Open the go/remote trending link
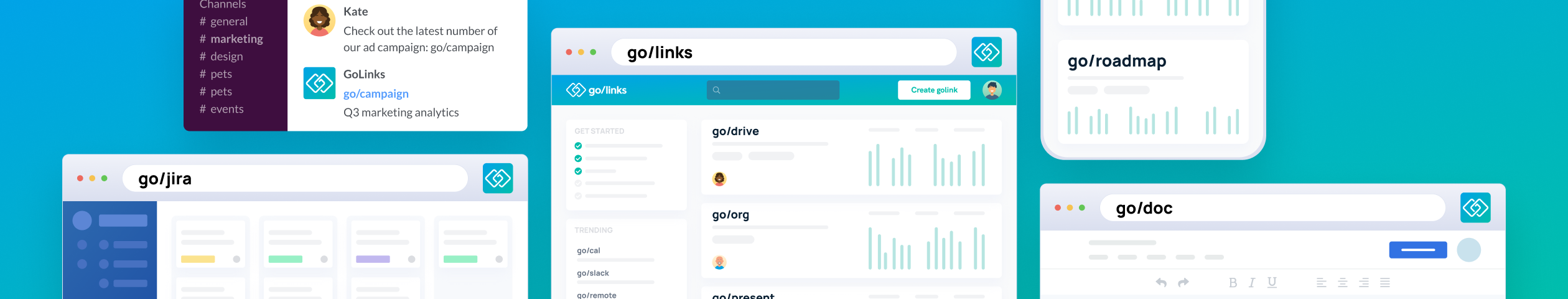This screenshot has height=299, width=1568. click(597, 295)
